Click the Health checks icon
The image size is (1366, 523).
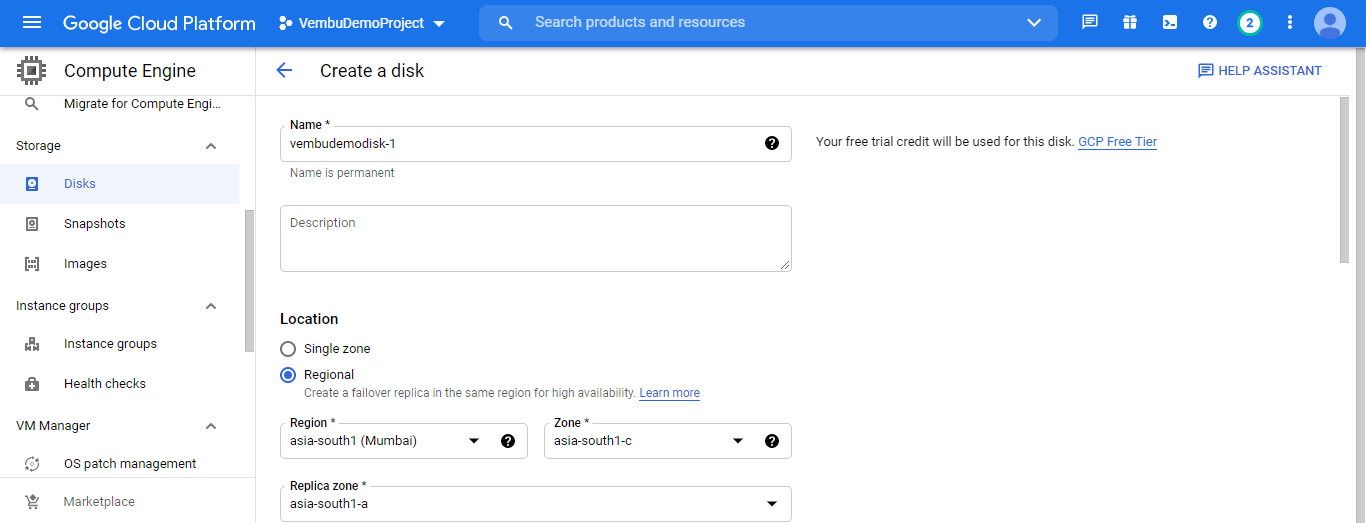[32, 384]
